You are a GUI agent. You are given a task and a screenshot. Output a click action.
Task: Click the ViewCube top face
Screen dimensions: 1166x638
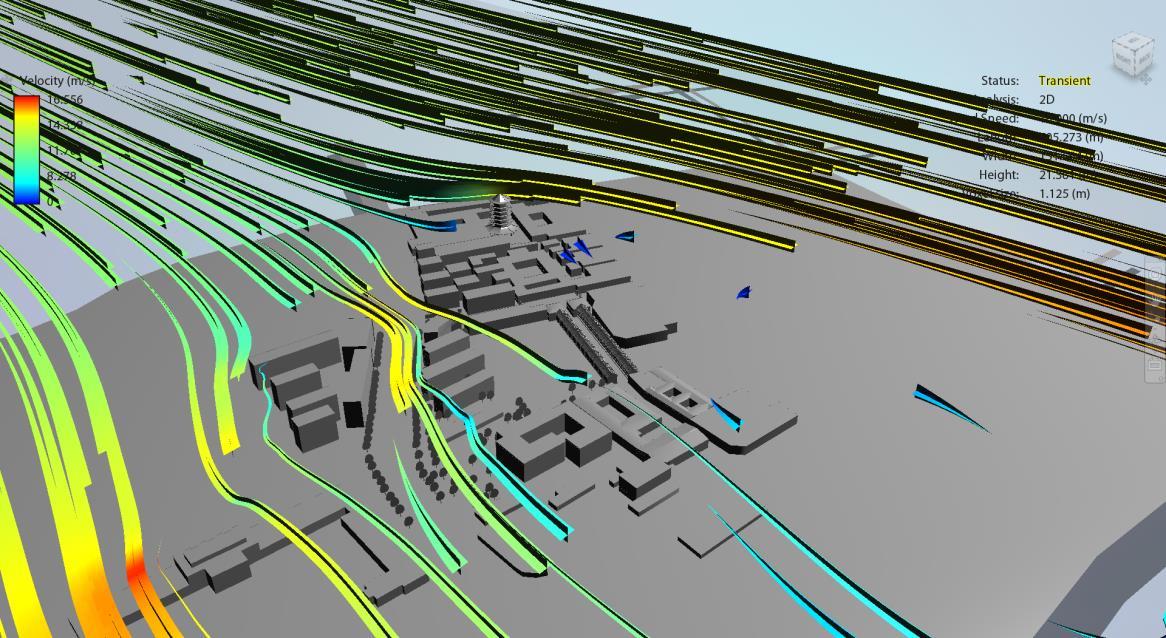coord(1133,41)
